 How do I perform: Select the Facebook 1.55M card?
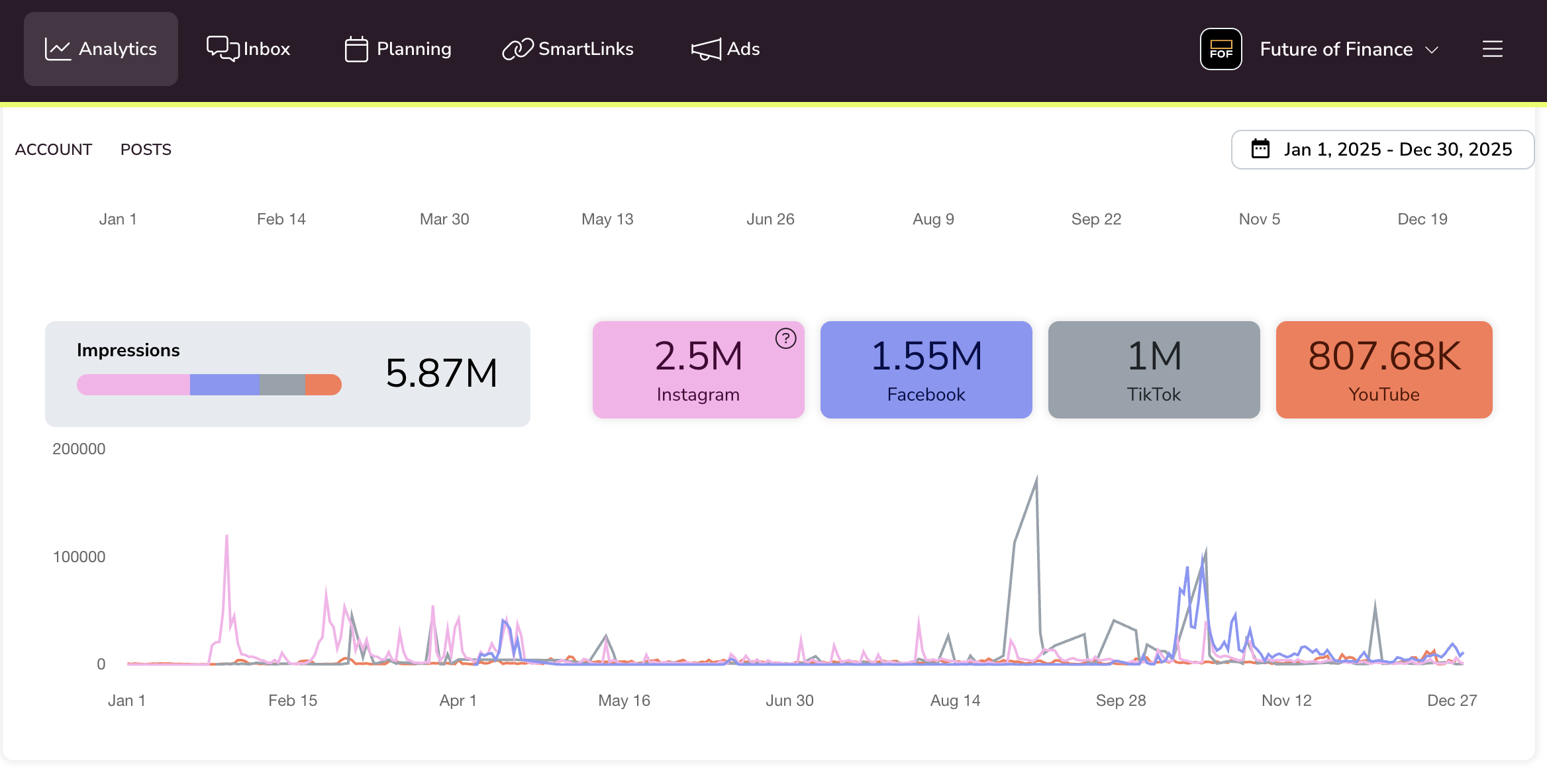click(926, 369)
